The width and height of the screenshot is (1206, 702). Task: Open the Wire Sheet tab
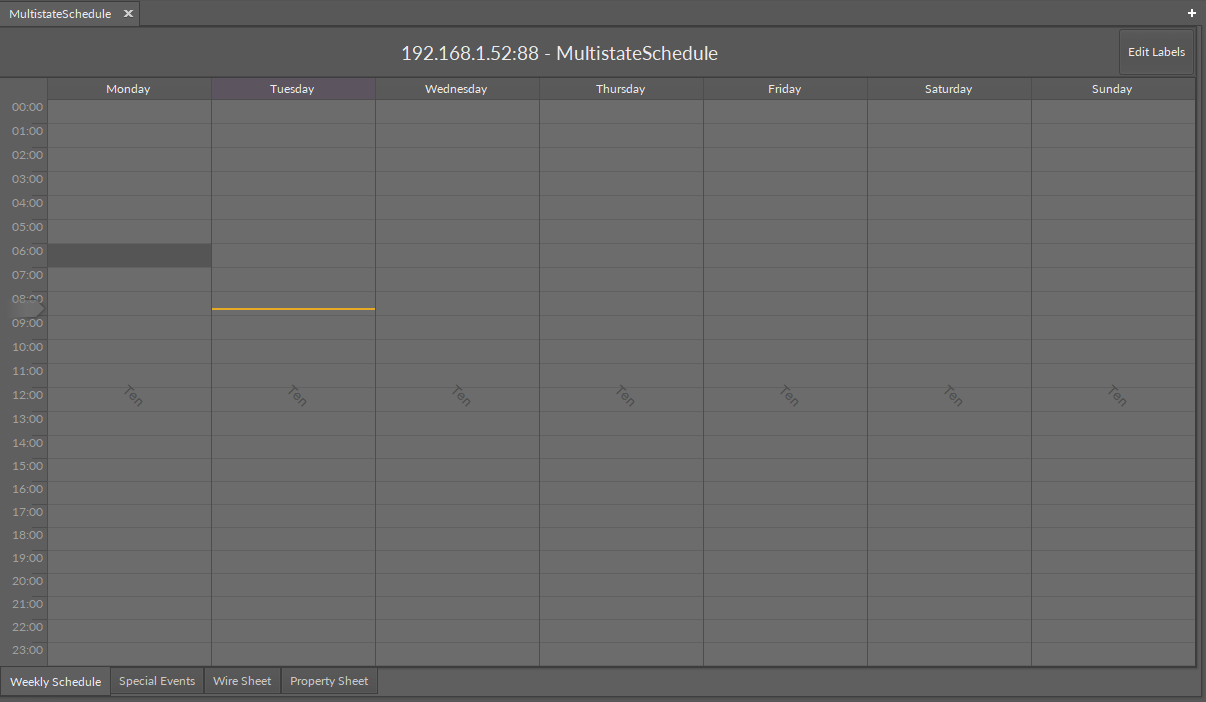[x=242, y=681]
